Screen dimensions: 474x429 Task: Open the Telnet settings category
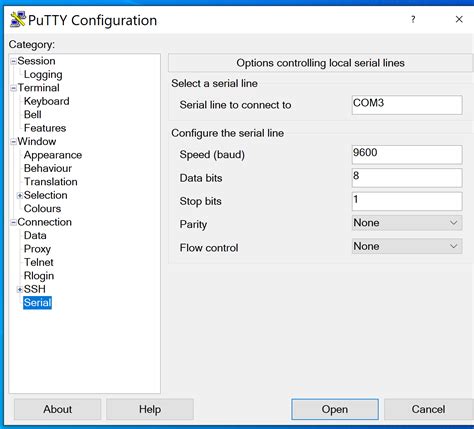pyautogui.click(x=39, y=262)
